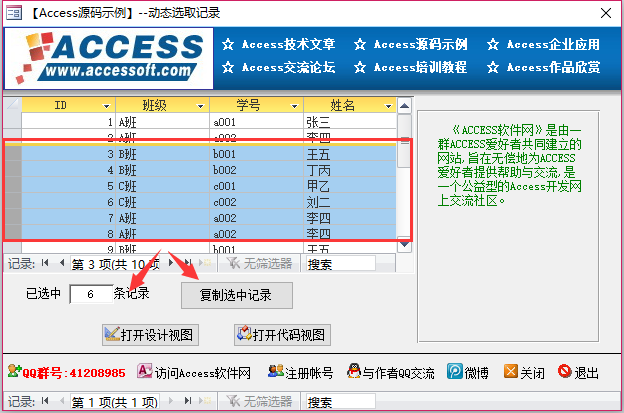Screen dimensions: 624x413
Task: Click the QQ群号 41208985 link
Action: click(66, 372)
